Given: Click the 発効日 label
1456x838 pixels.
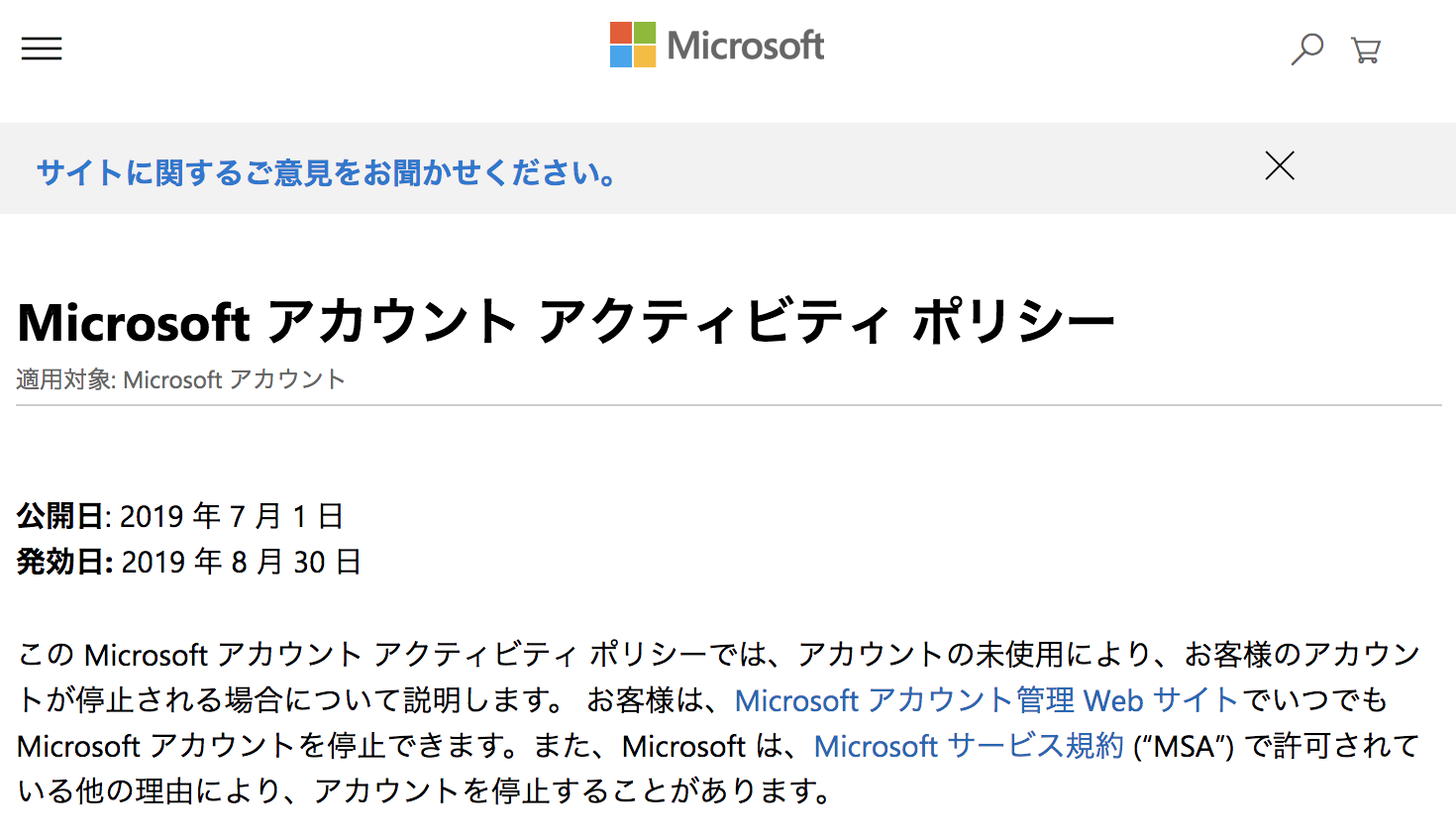Looking at the screenshot, I should pyautogui.click(x=61, y=562).
